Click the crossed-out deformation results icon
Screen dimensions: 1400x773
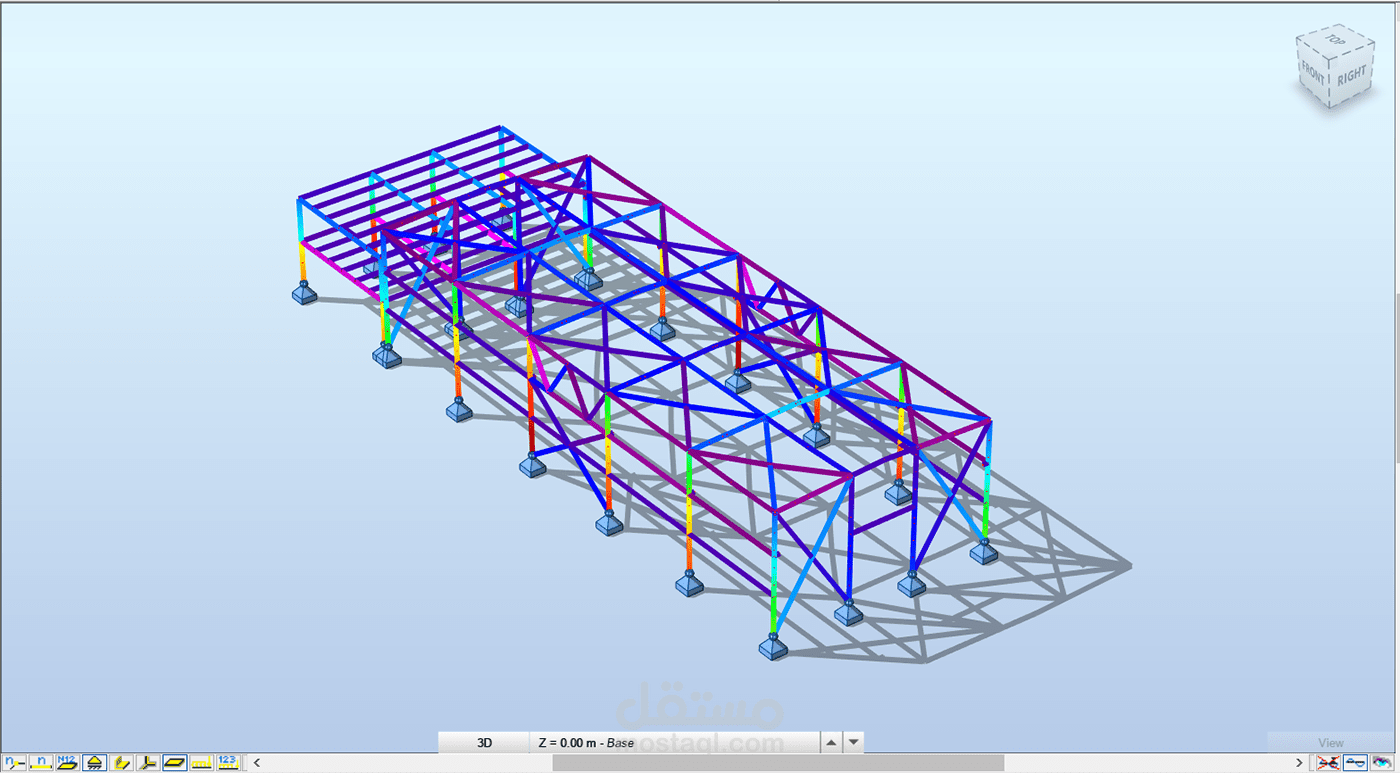pos(1328,763)
